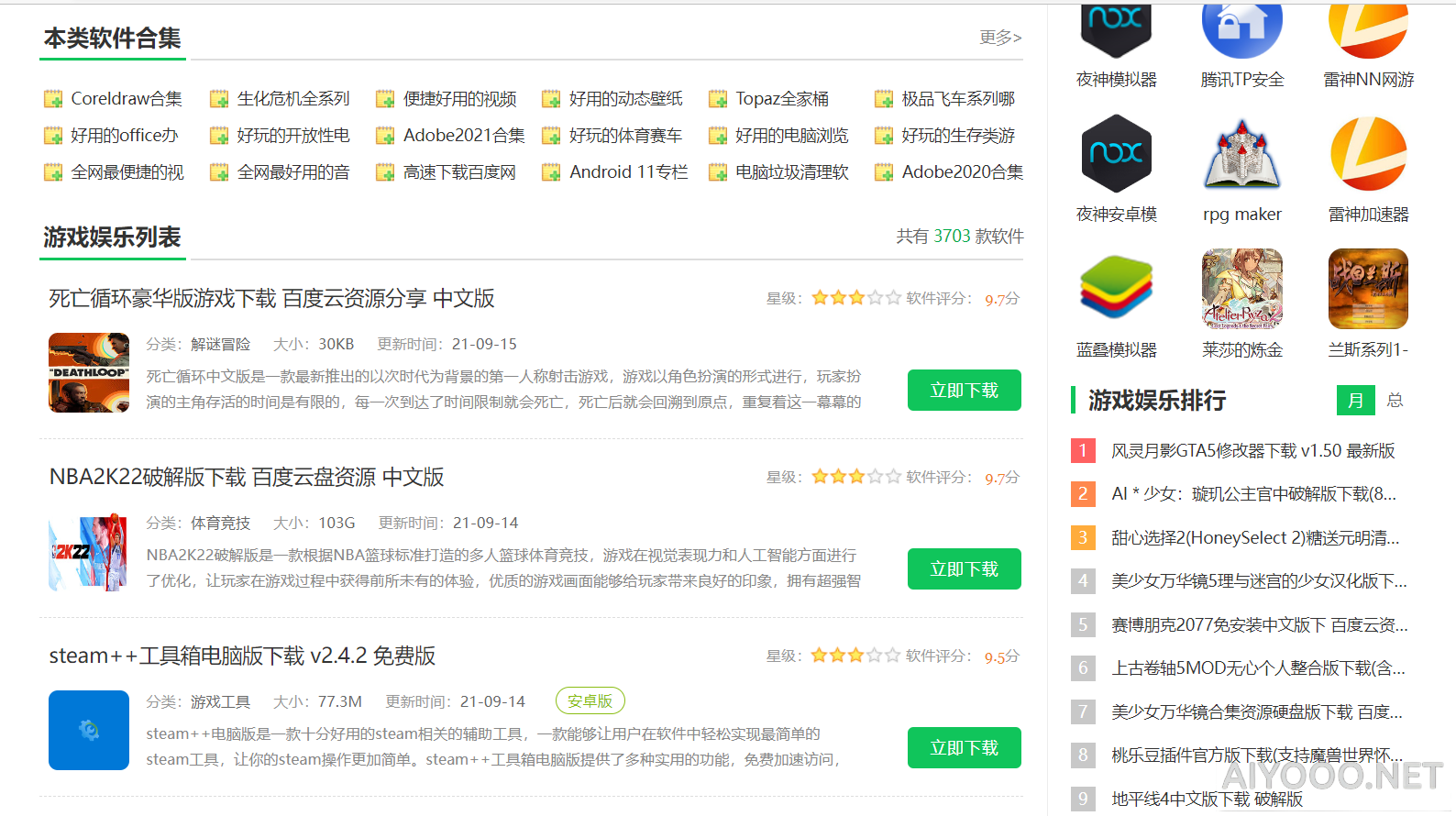Click the folder icon beside 全网最好用的音
Viewport: 1456px width, 816px height.
click(219, 172)
